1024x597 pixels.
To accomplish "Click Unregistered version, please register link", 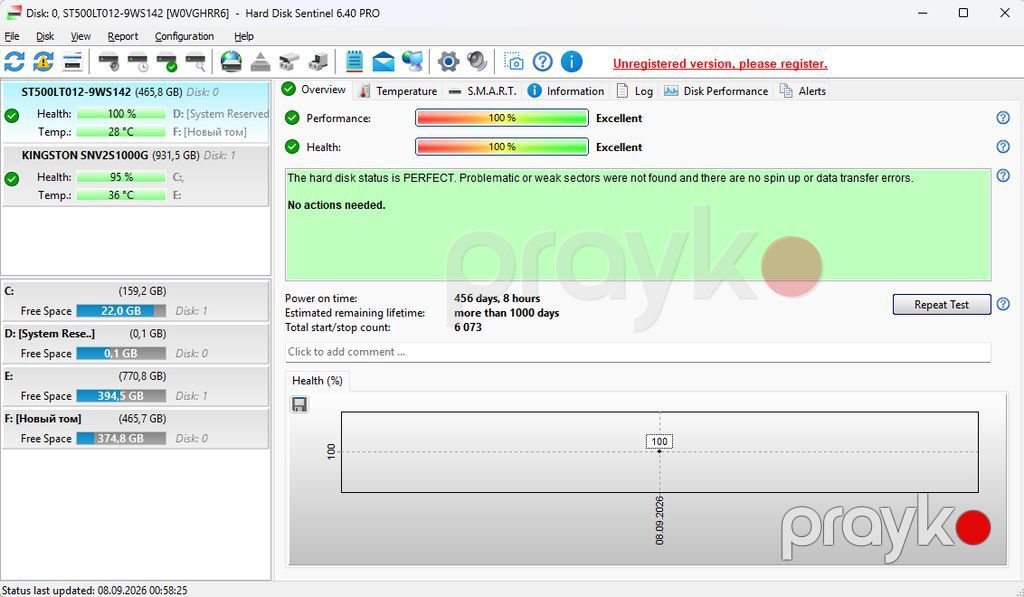I will [x=720, y=64].
